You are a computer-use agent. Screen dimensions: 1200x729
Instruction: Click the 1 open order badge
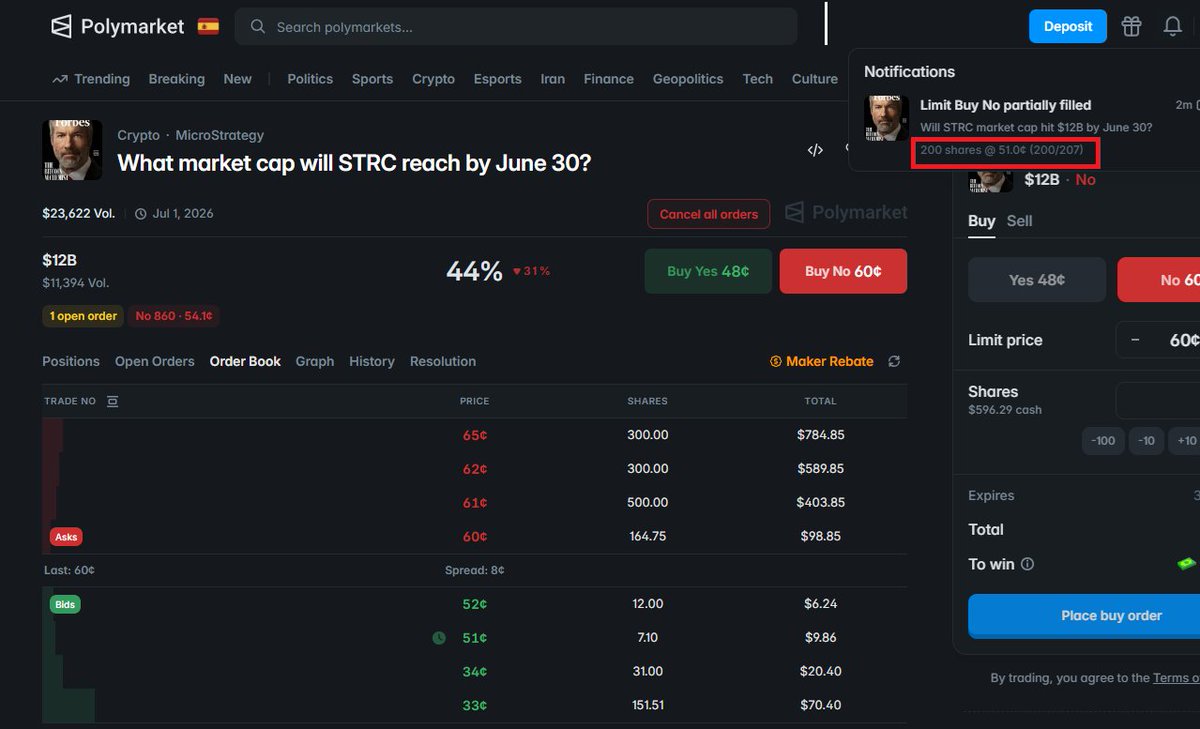[83, 316]
